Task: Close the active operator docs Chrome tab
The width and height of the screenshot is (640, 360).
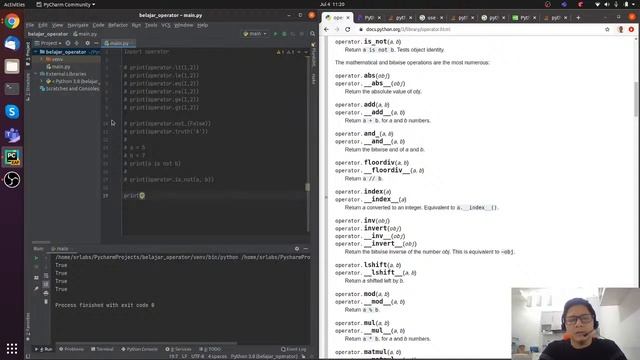Action: click(348, 18)
